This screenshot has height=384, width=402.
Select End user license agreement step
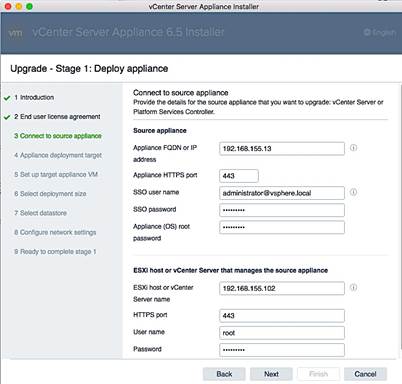tap(57, 117)
